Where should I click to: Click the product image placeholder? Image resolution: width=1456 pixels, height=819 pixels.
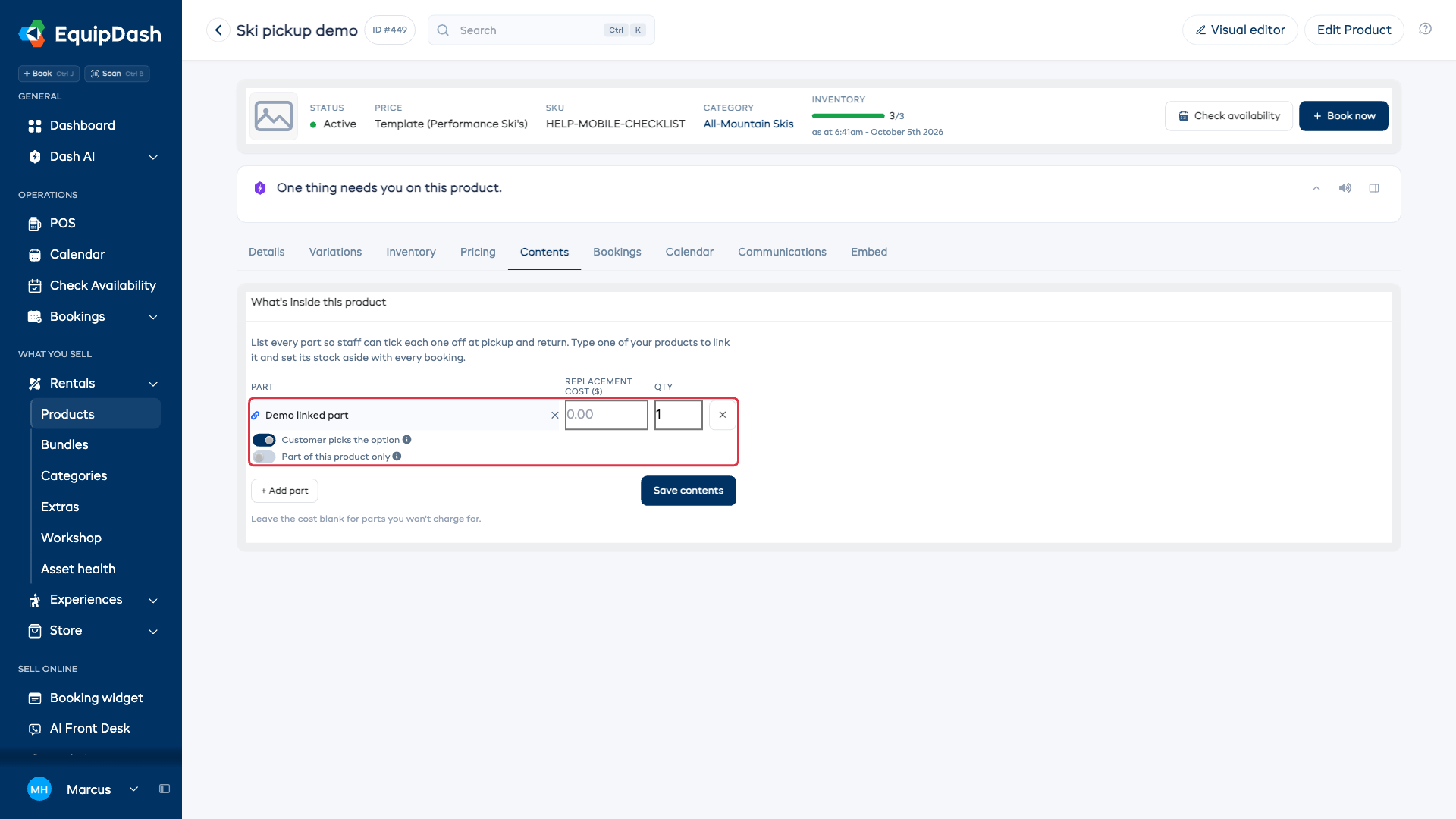pos(274,116)
